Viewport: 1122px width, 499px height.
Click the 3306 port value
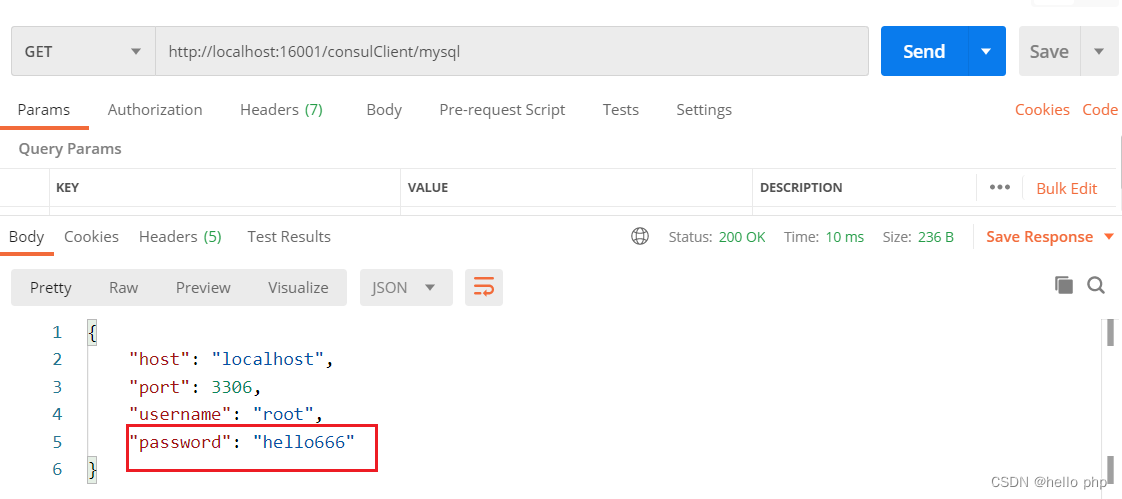pyautogui.click(x=232, y=387)
